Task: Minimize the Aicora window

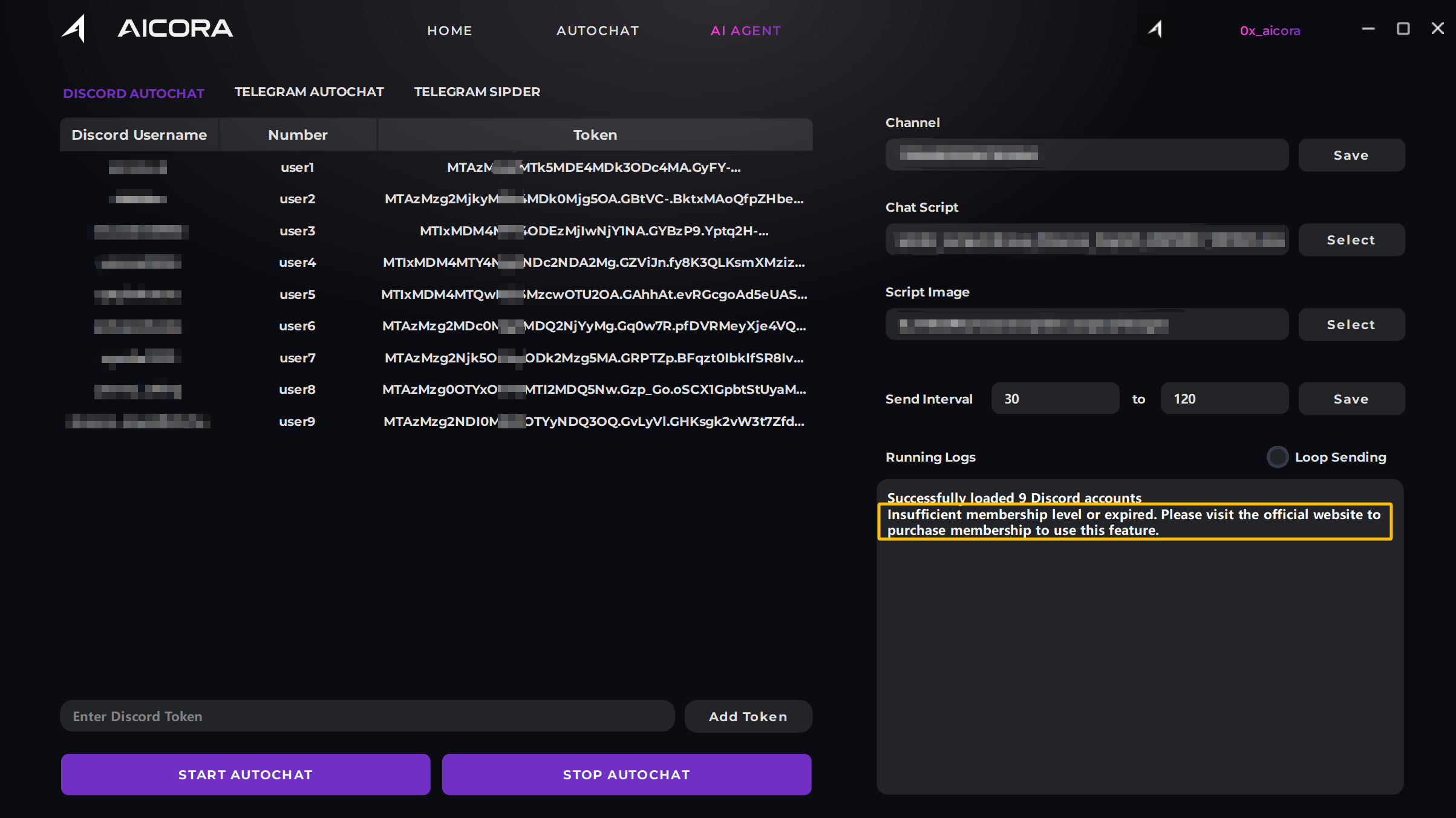Action: pyautogui.click(x=1368, y=29)
